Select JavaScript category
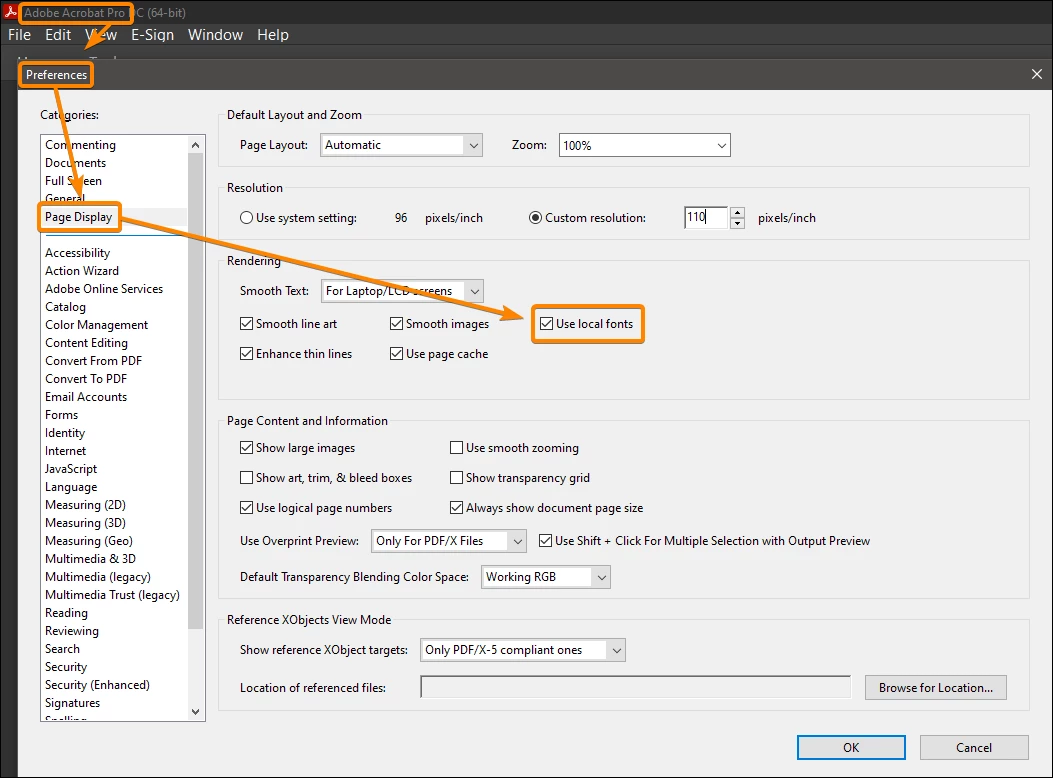 coord(71,469)
